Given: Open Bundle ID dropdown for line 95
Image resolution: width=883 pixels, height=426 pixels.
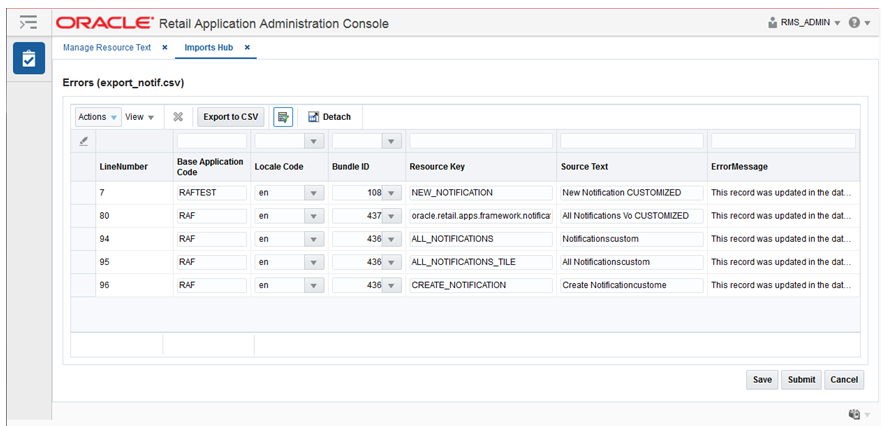Looking at the screenshot, I should coord(391,262).
